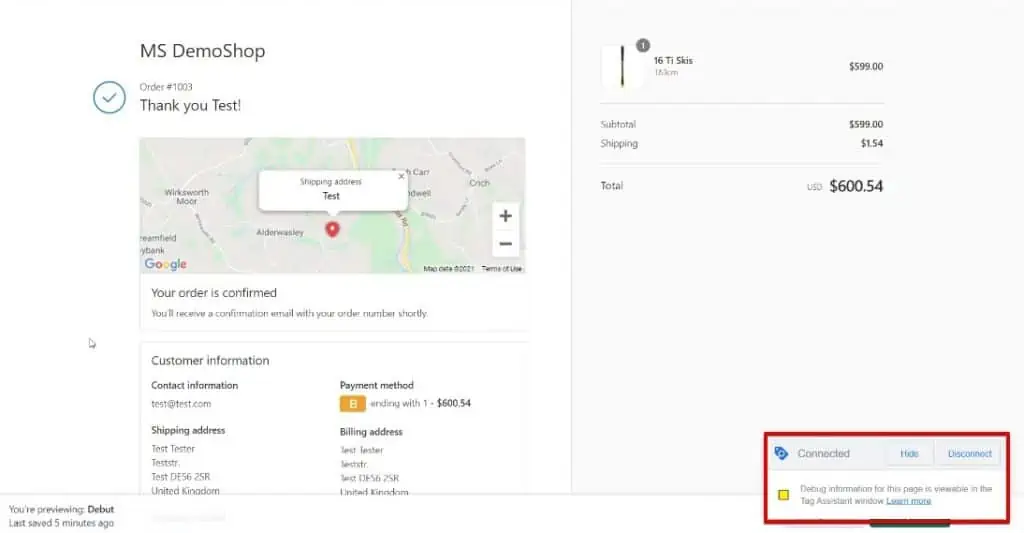Select the Thank you Test! heading

point(190,105)
